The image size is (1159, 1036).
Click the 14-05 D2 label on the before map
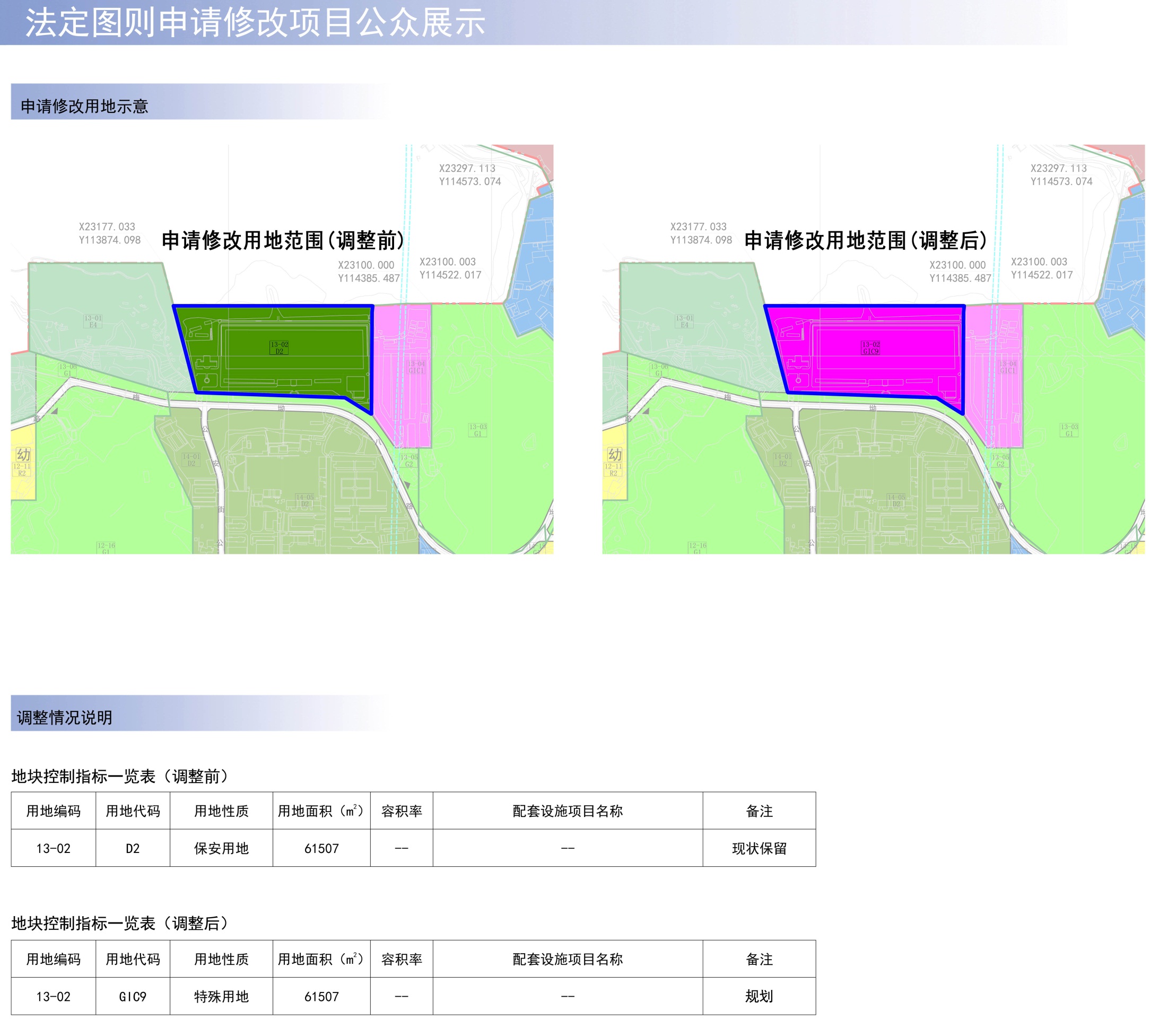(304, 500)
